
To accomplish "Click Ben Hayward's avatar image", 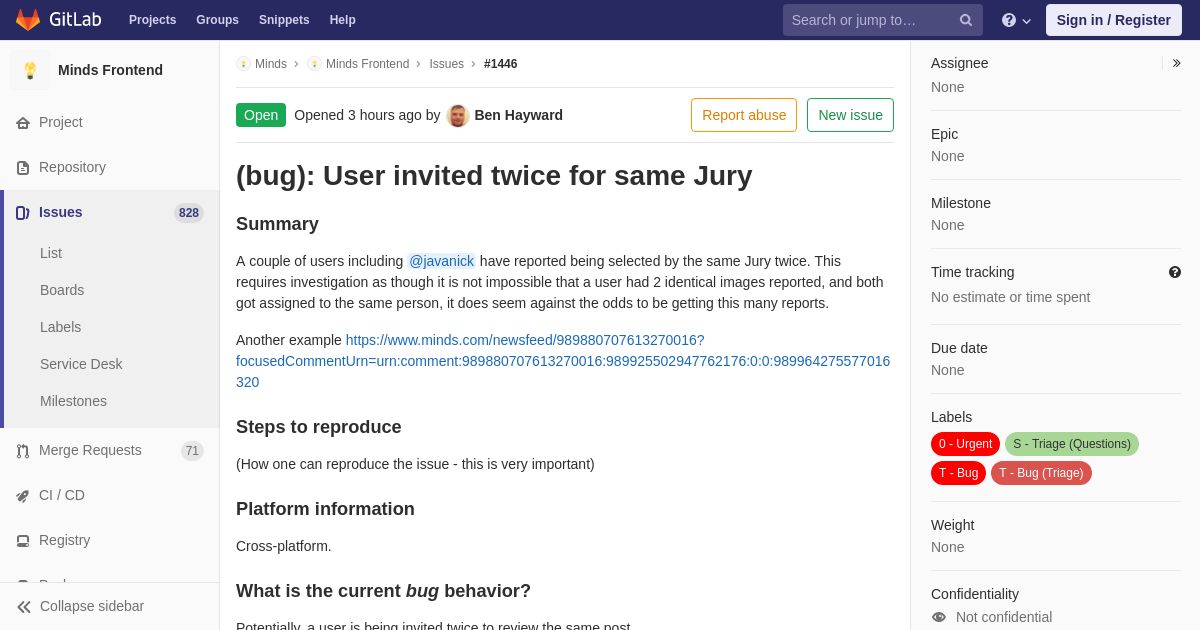I will coord(458,115).
